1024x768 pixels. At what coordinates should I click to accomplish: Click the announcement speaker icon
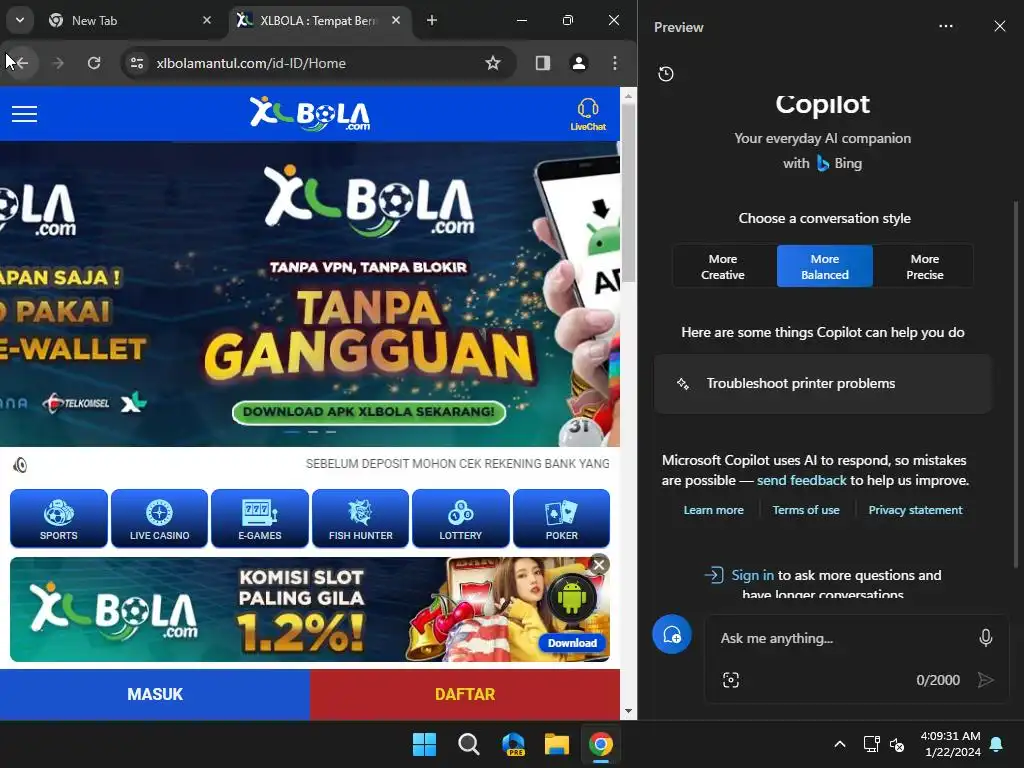coord(20,465)
